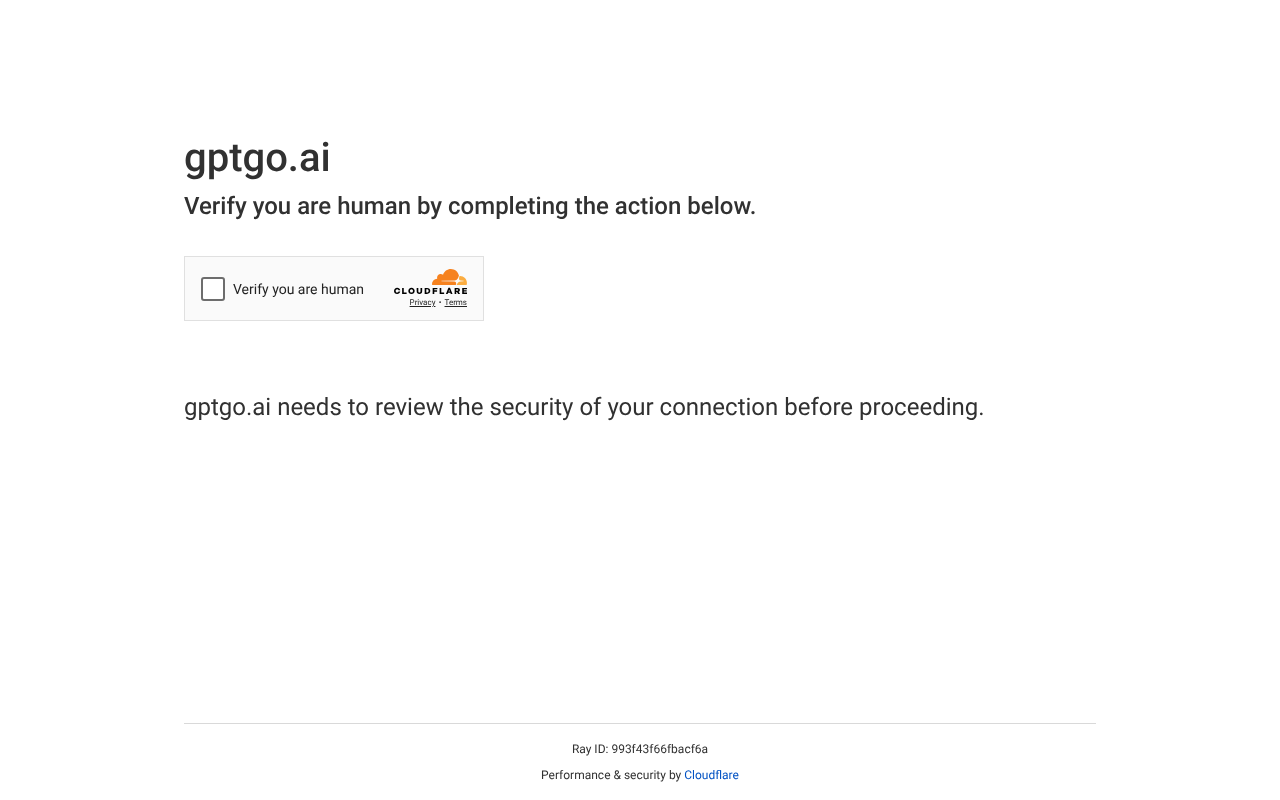Screen dimensions: 1280x800
Task: Click the "Performance & security by" text
Action: click(610, 775)
